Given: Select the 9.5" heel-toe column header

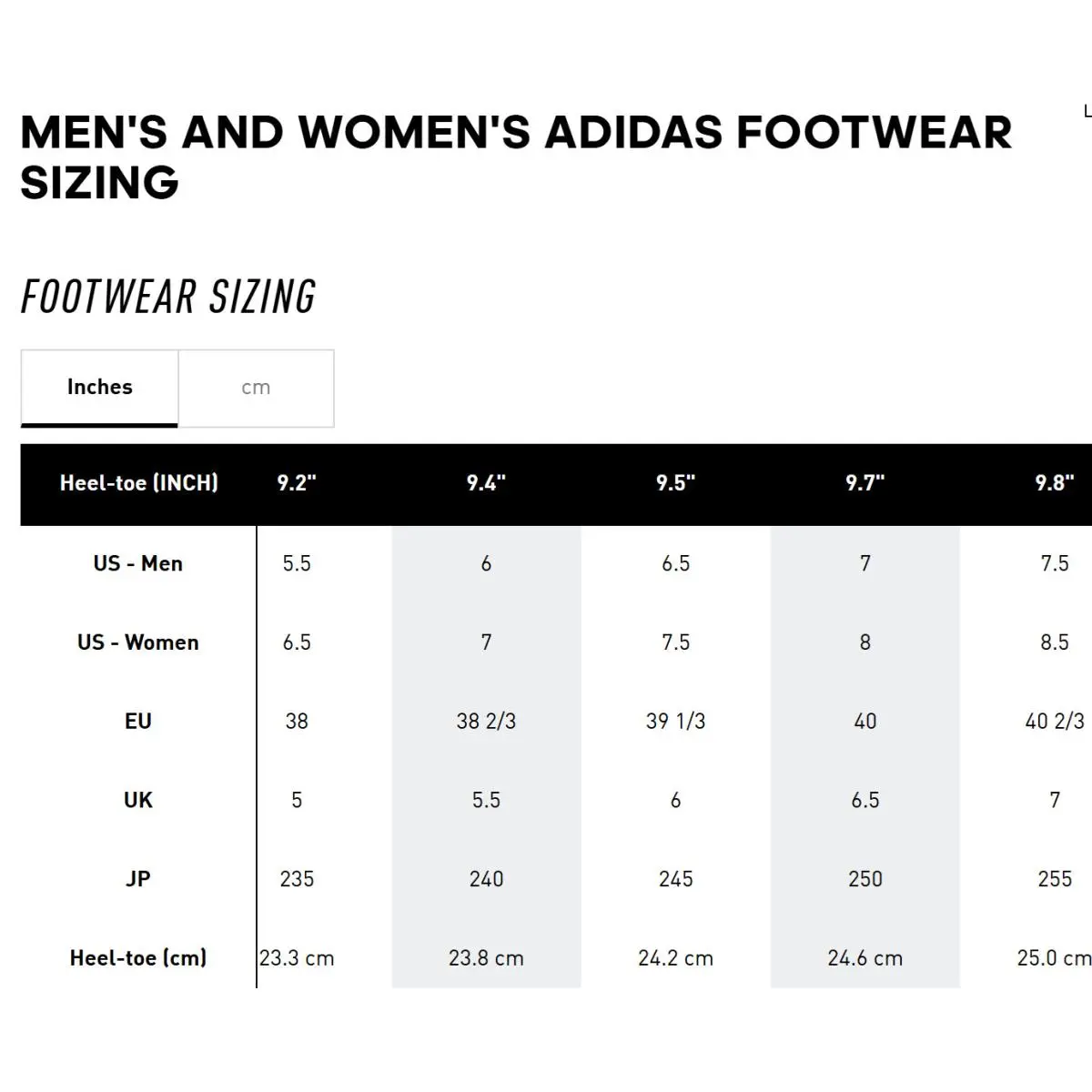Looking at the screenshot, I should (x=675, y=483).
